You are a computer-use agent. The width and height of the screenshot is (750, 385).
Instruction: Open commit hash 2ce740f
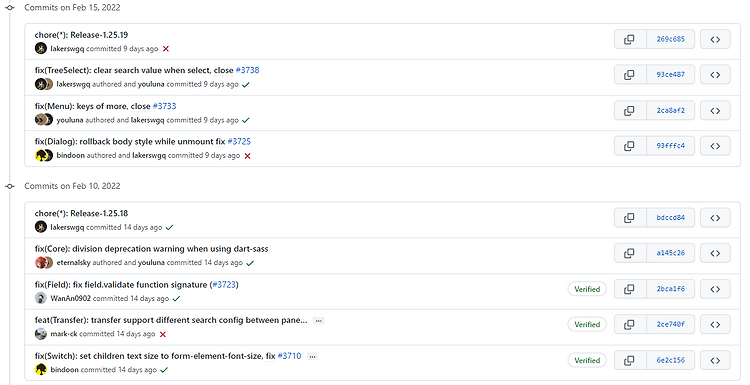(x=670, y=324)
